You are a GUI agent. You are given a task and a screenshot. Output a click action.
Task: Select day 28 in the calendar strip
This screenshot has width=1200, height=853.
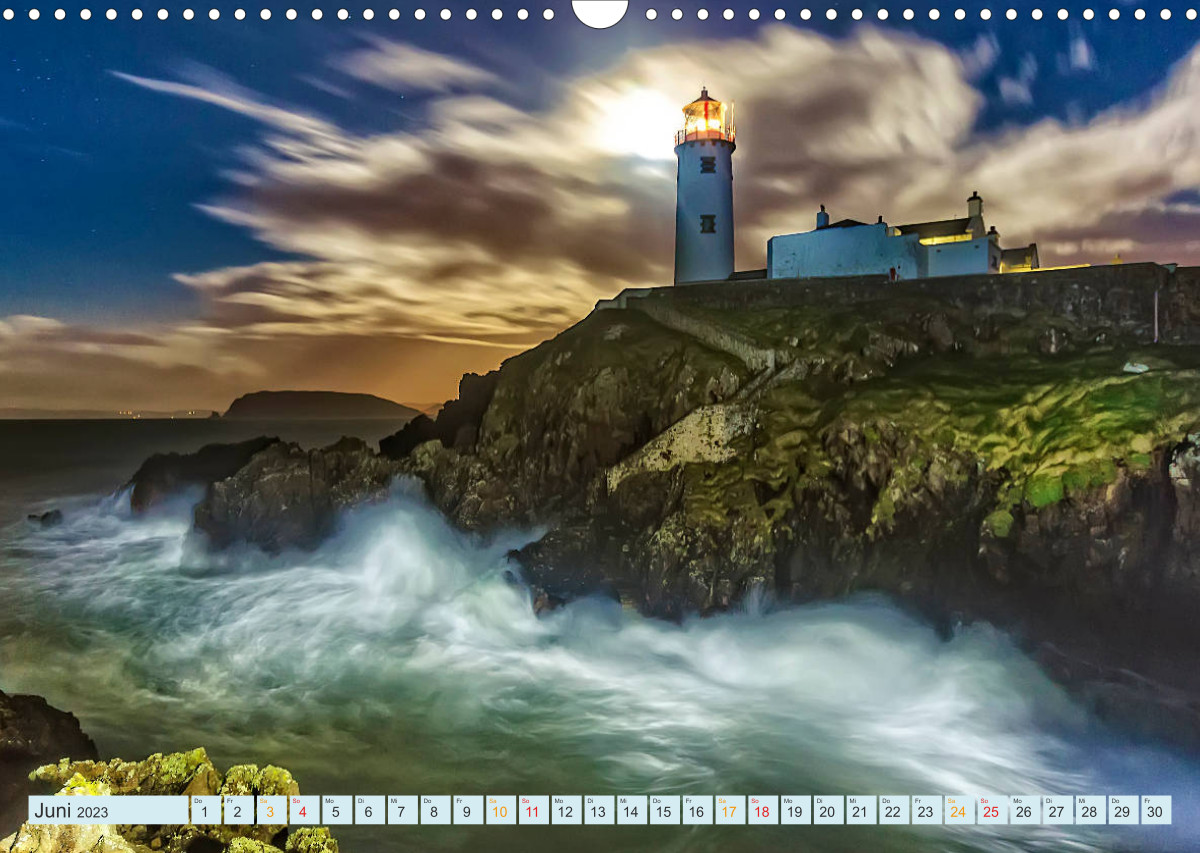1090,810
